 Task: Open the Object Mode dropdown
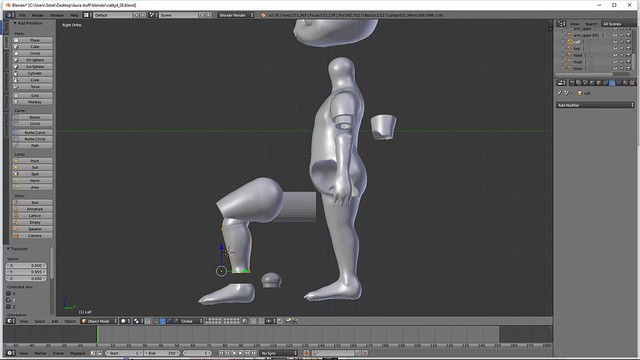click(99, 321)
